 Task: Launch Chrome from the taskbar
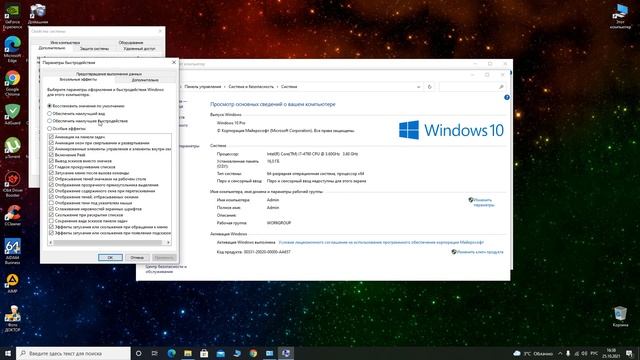(x=253, y=353)
